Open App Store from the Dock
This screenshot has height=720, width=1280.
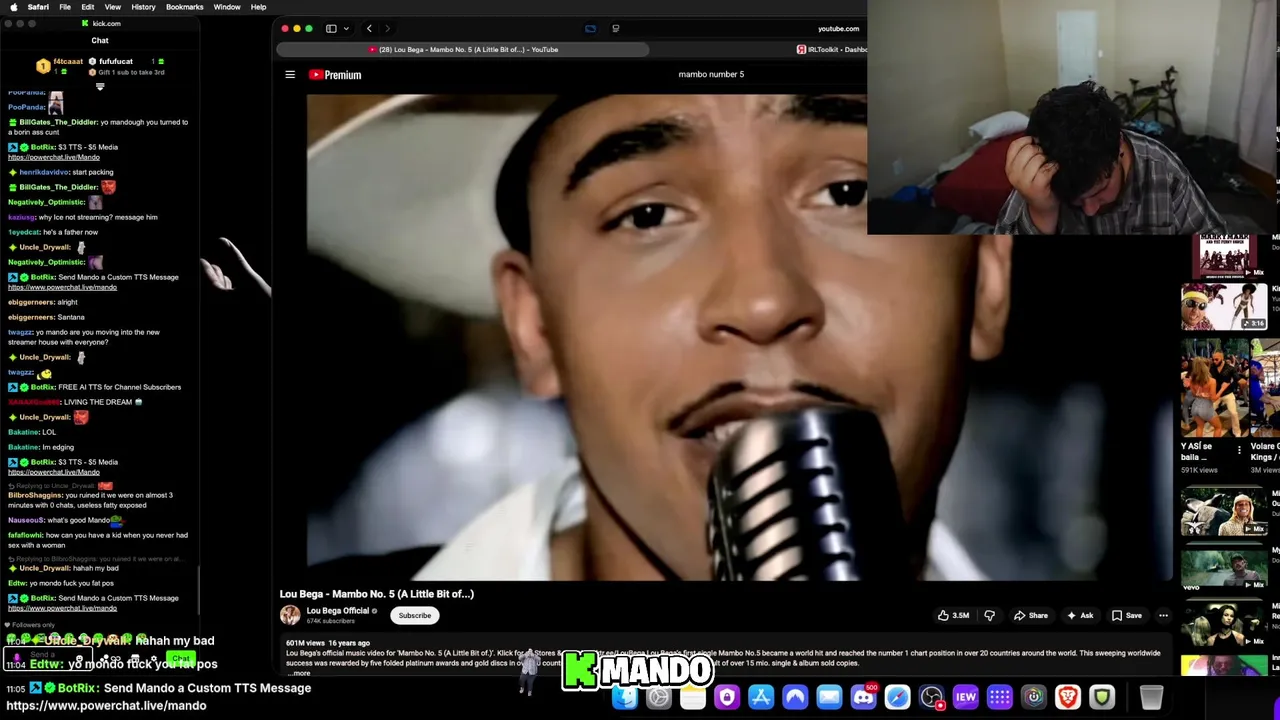(761, 697)
